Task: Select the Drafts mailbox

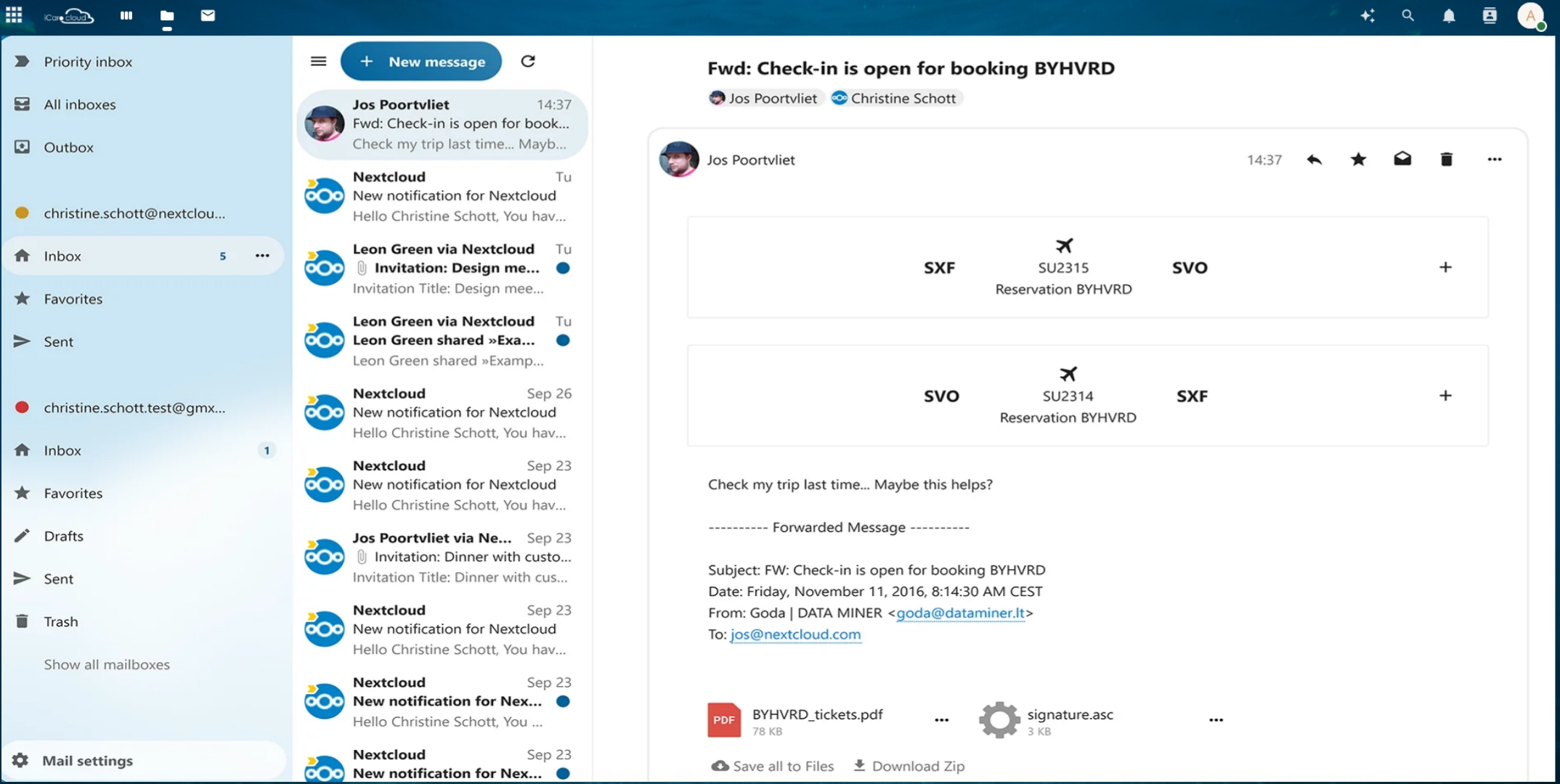Action: (64, 536)
